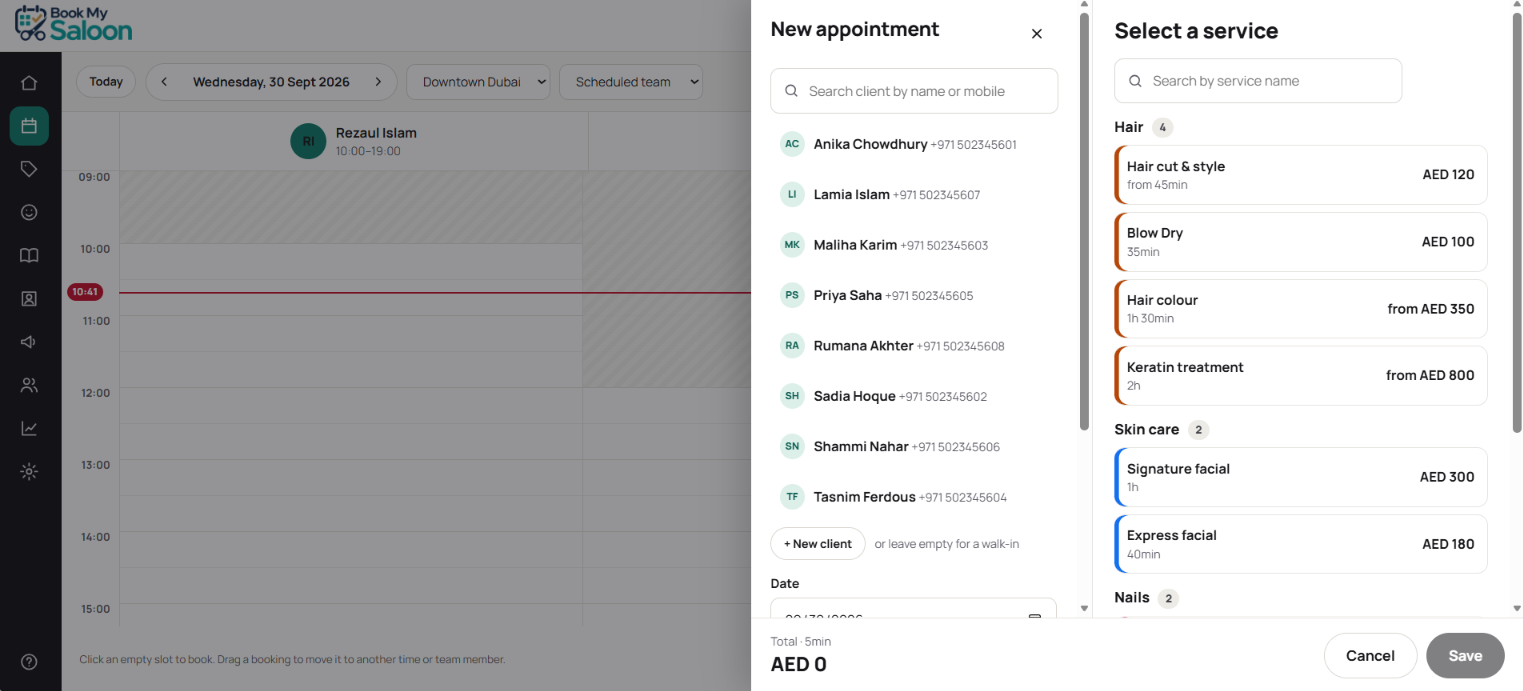Open the Downtown Dubai location dropdown
This screenshot has height=691, width=1523.
coord(478,82)
